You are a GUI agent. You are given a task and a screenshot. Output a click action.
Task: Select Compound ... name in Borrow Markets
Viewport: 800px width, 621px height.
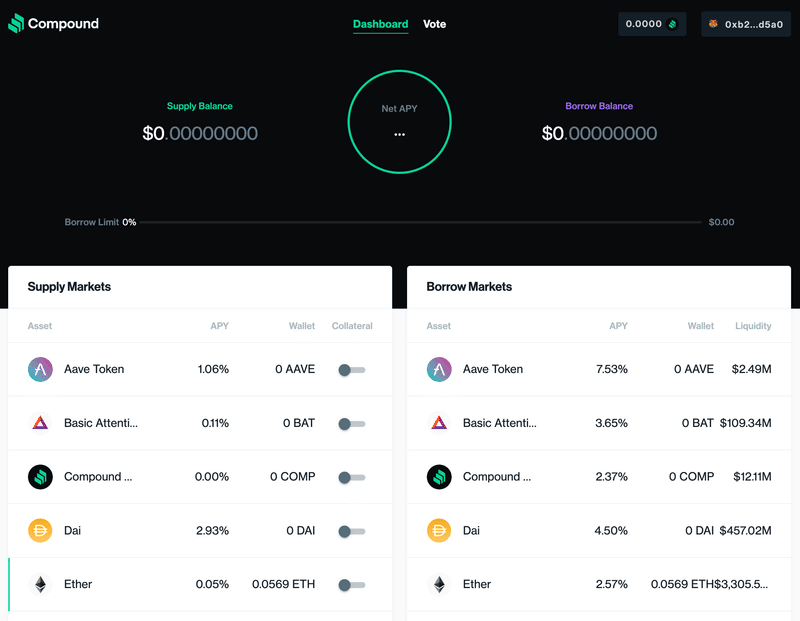(x=497, y=477)
